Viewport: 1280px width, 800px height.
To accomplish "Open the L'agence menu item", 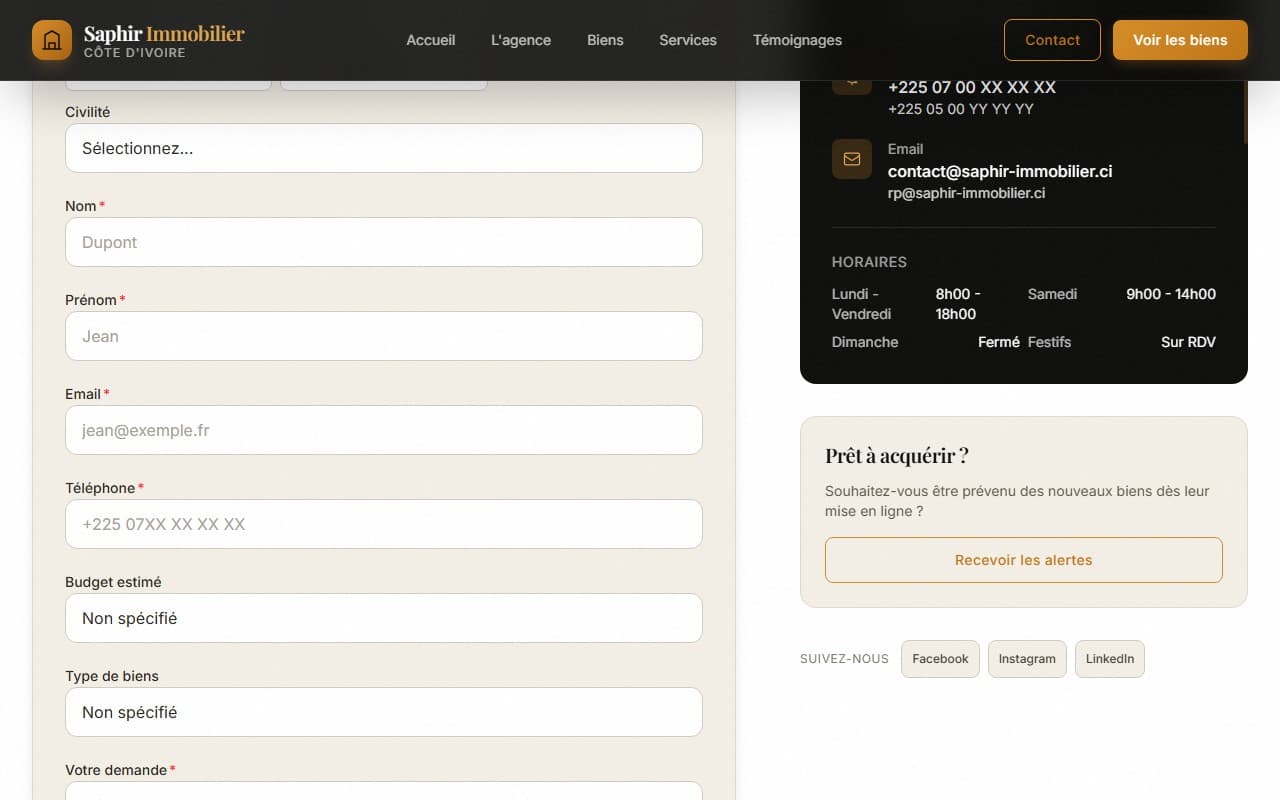I will click(x=521, y=40).
